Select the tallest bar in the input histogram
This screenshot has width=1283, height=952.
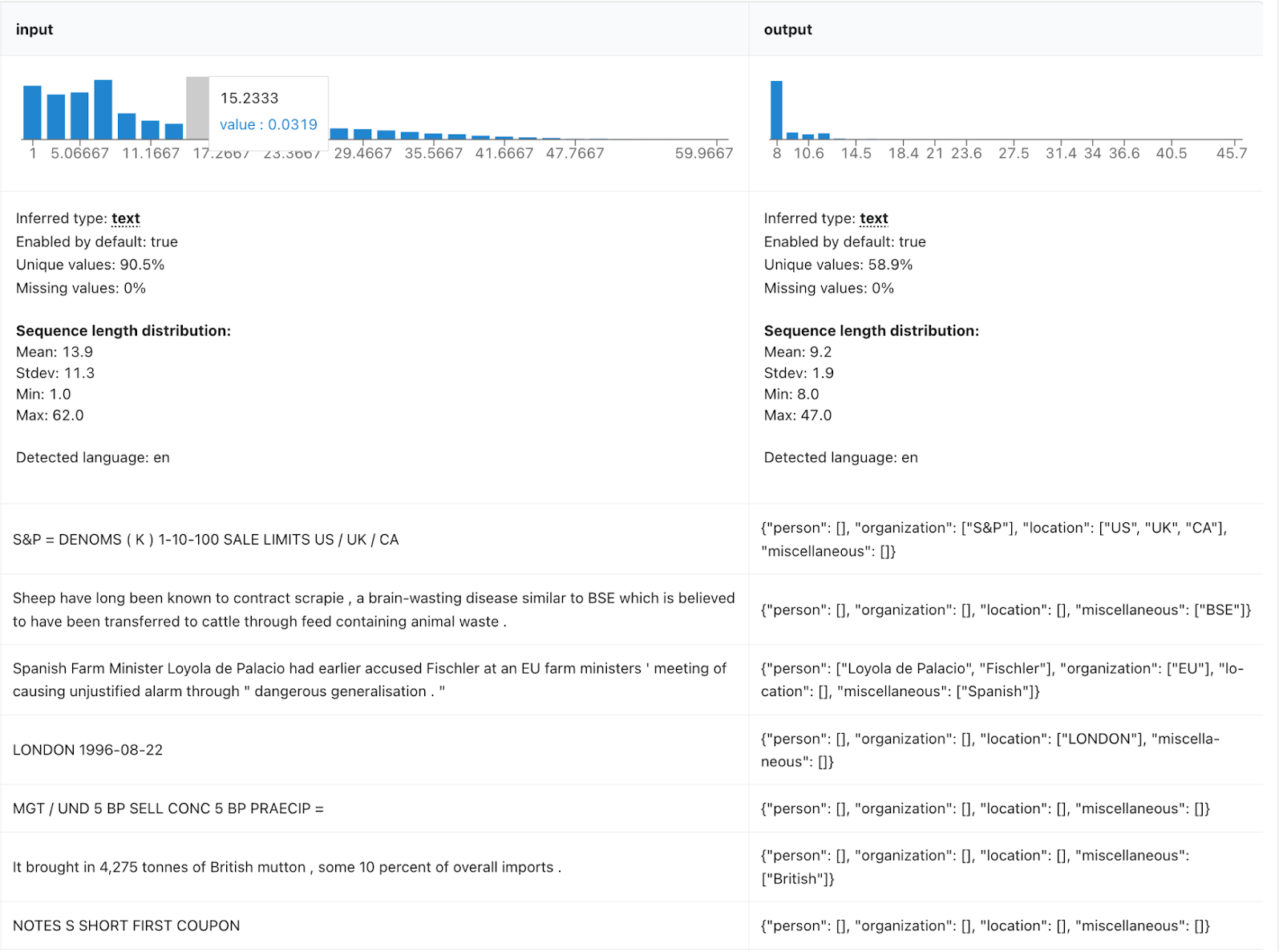click(103, 110)
